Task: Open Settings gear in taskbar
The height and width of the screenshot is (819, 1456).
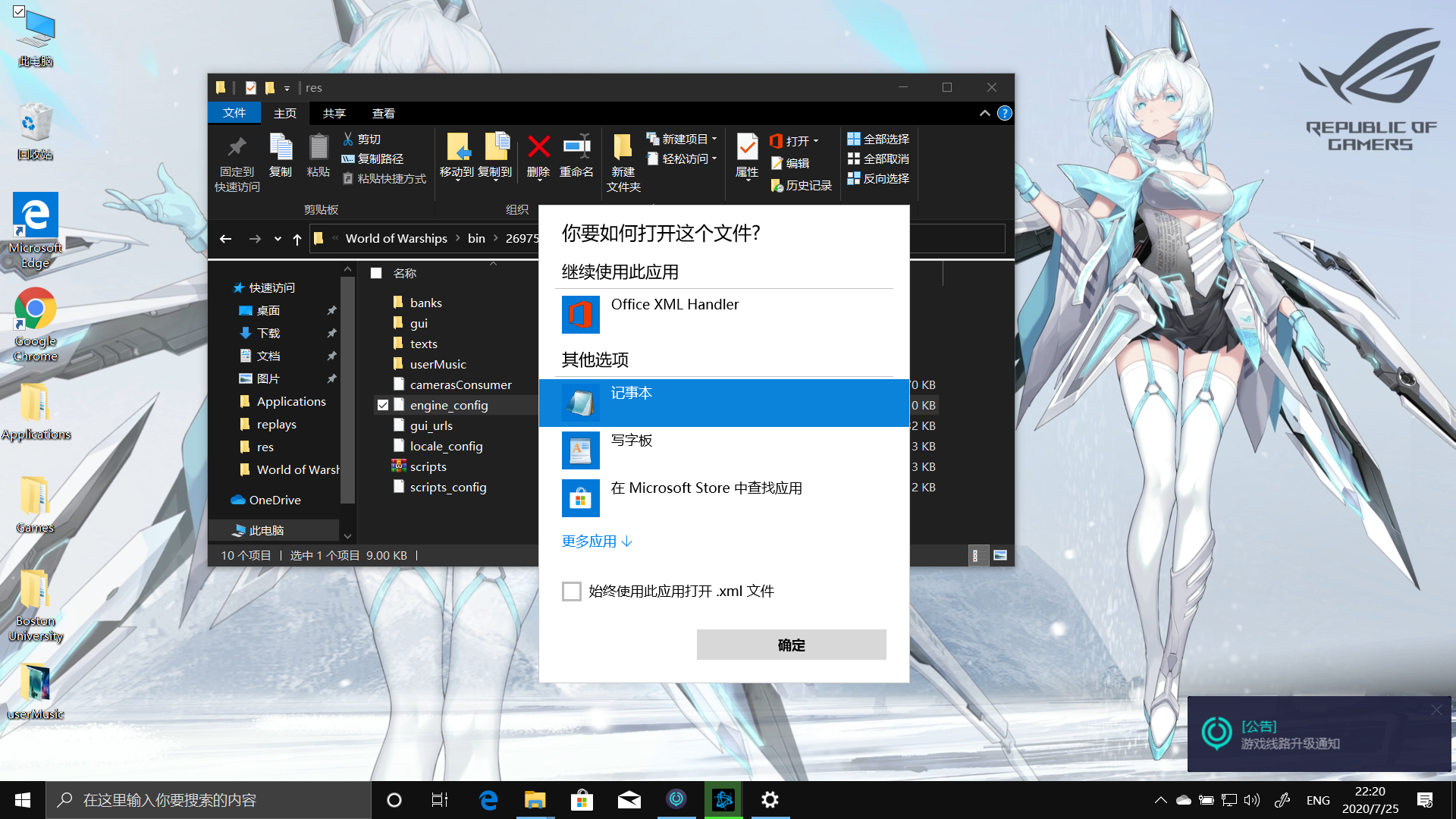Action: tap(770, 800)
